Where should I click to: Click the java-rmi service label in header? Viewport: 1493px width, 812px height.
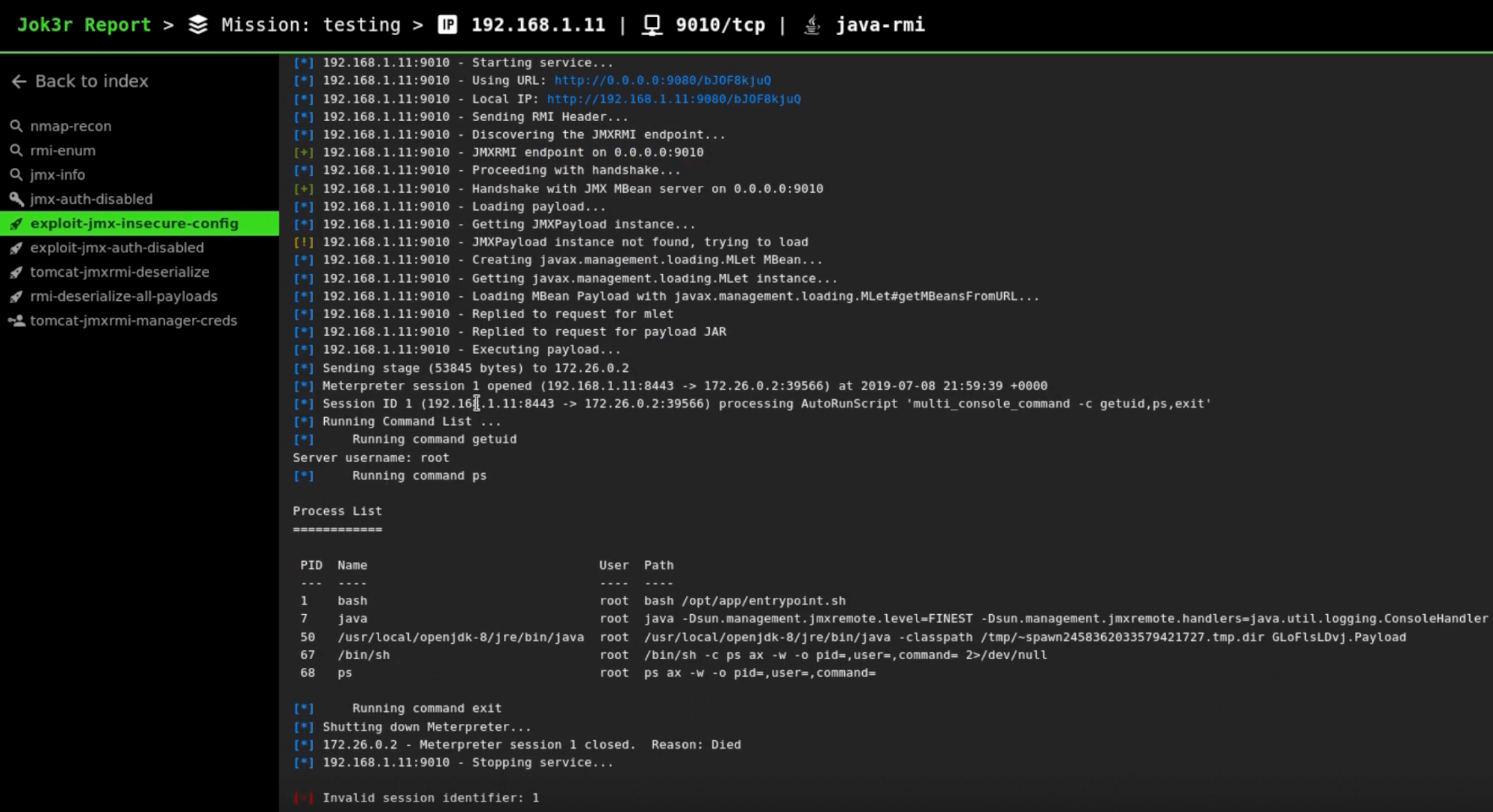pos(880,25)
